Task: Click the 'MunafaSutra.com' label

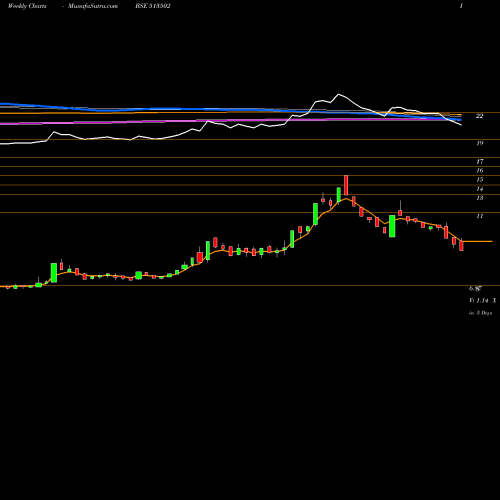Action: point(93,6)
